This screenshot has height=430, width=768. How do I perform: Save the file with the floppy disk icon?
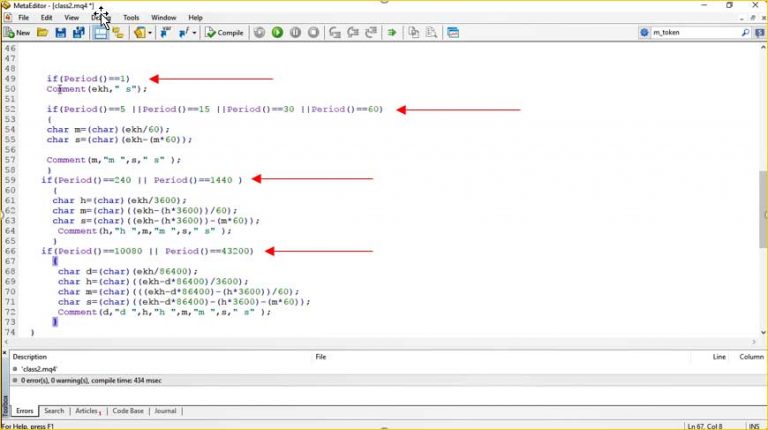click(61, 33)
